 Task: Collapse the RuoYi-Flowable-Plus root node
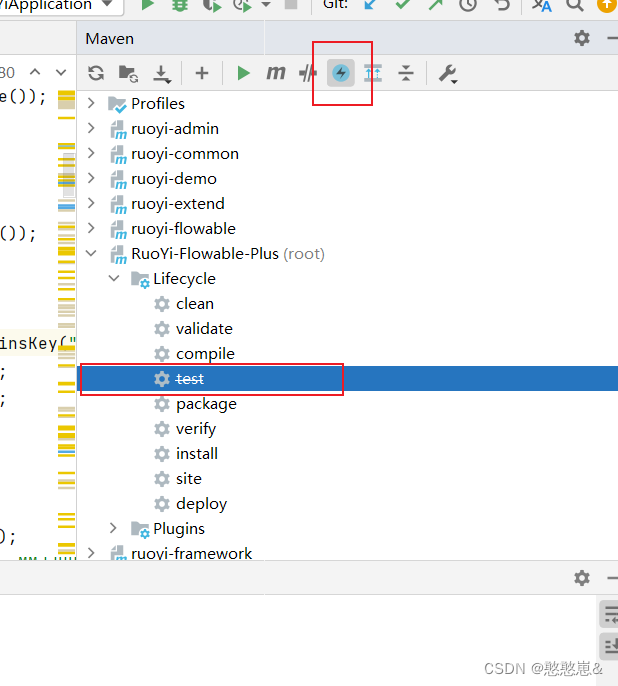[91, 253]
